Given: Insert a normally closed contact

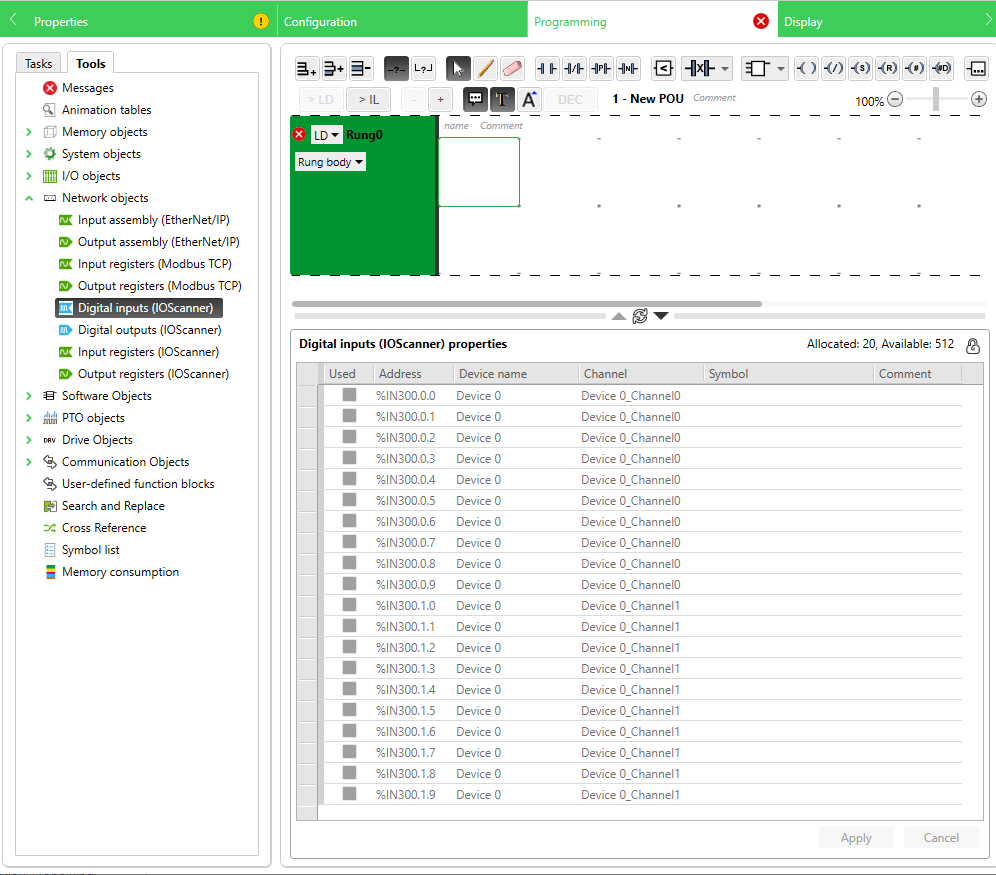Looking at the screenshot, I should [574, 68].
